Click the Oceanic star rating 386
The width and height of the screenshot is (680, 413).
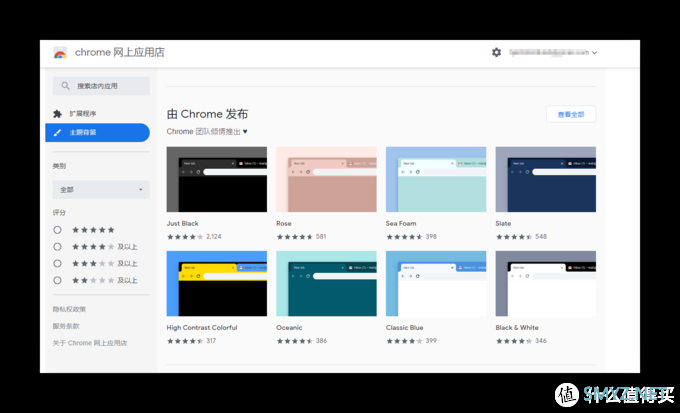point(302,341)
